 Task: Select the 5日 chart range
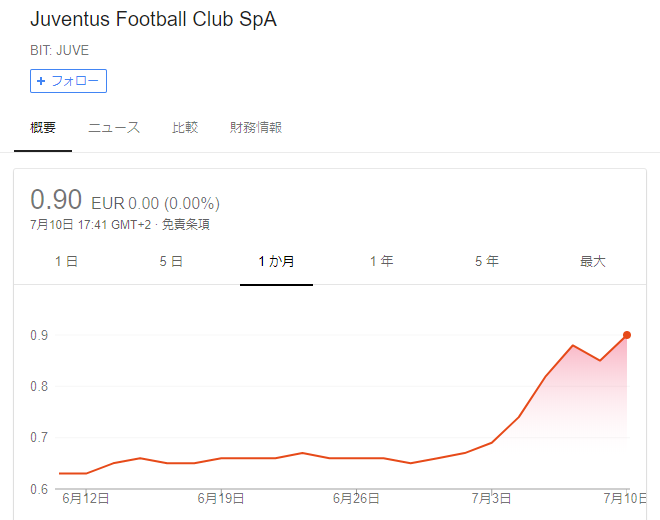tap(171, 261)
